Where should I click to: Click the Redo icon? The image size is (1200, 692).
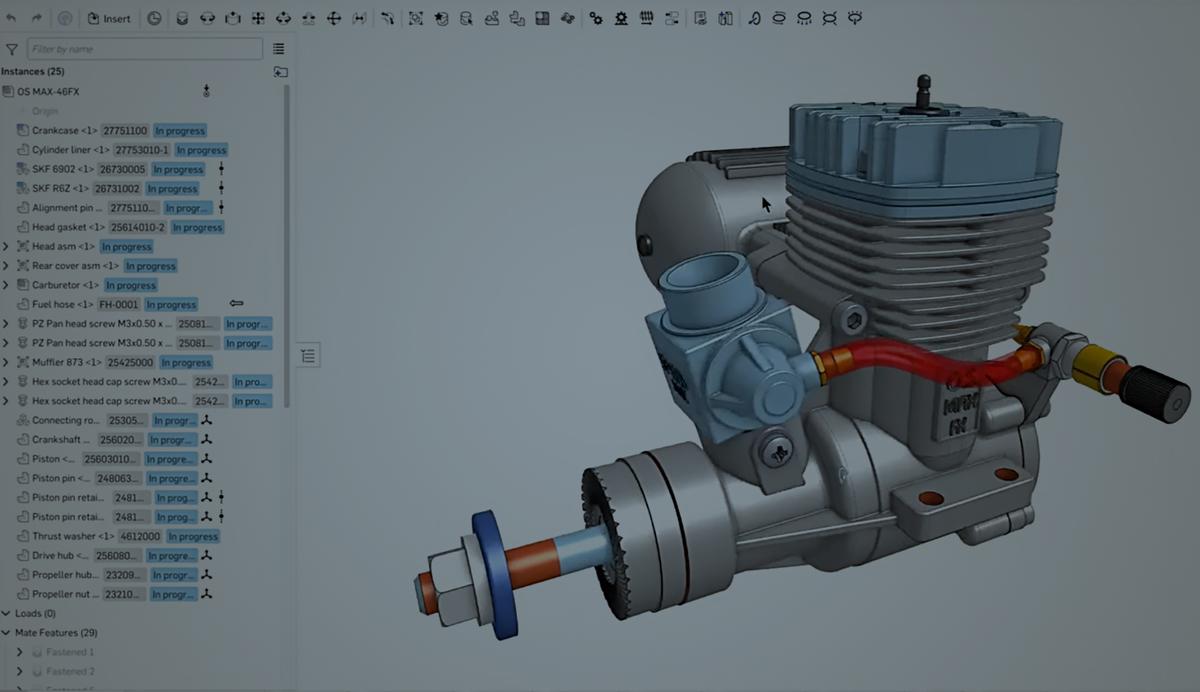point(35,17)
